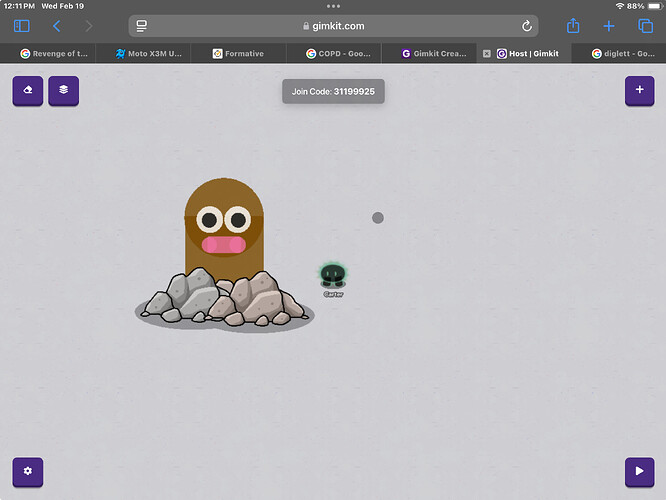
Task: Toggle the Safari sidebar
Action: 22,26
